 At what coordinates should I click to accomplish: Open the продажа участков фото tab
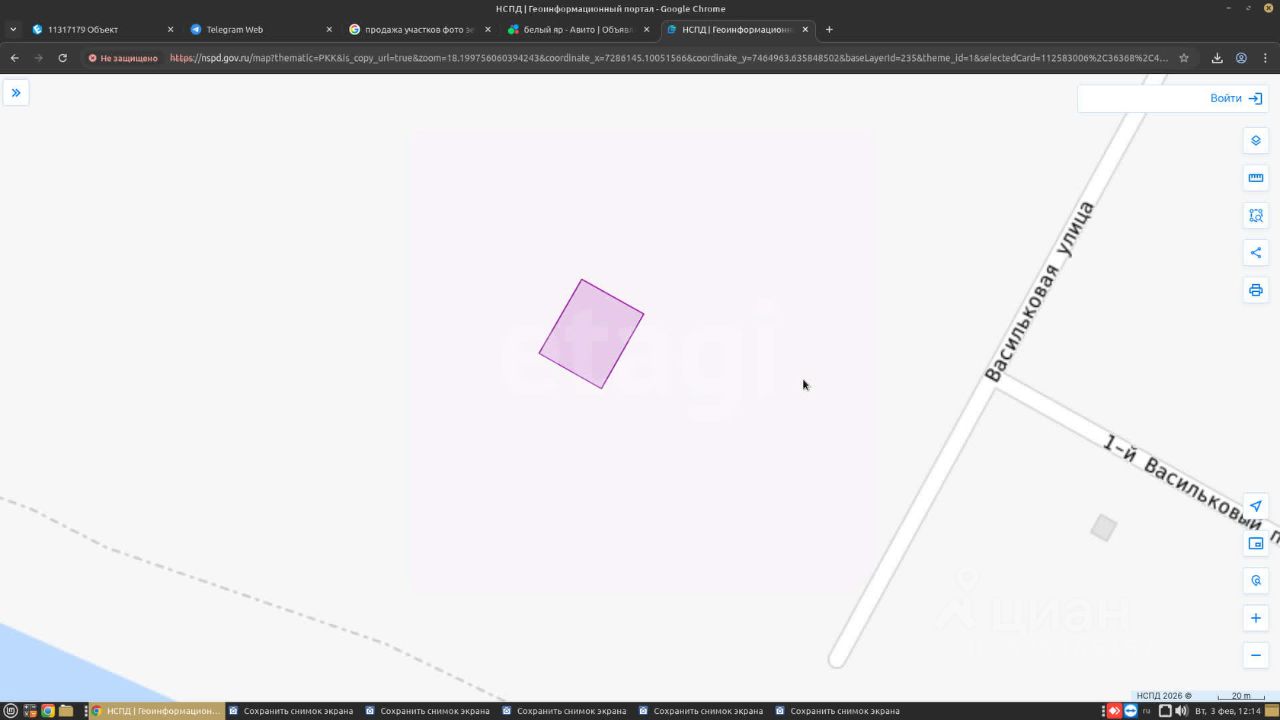(418, 30)
